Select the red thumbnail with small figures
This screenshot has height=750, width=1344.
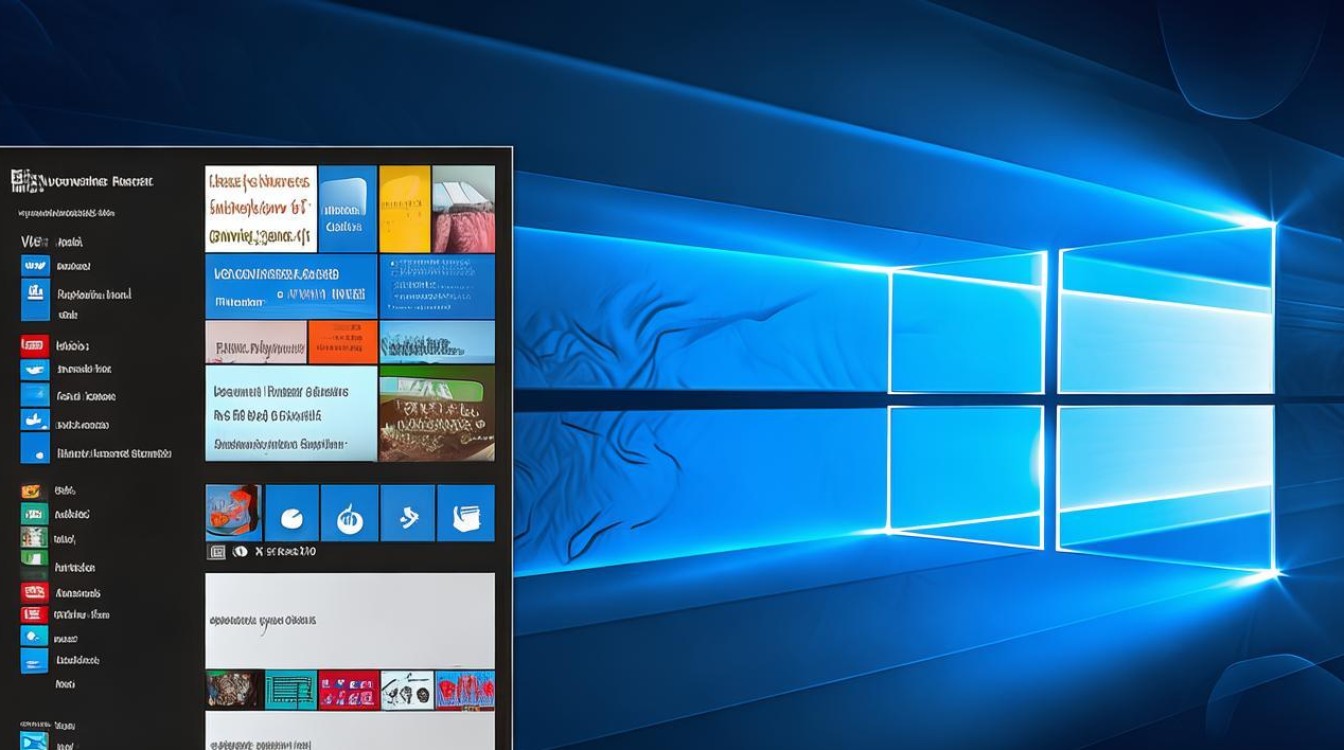(349, 690)
